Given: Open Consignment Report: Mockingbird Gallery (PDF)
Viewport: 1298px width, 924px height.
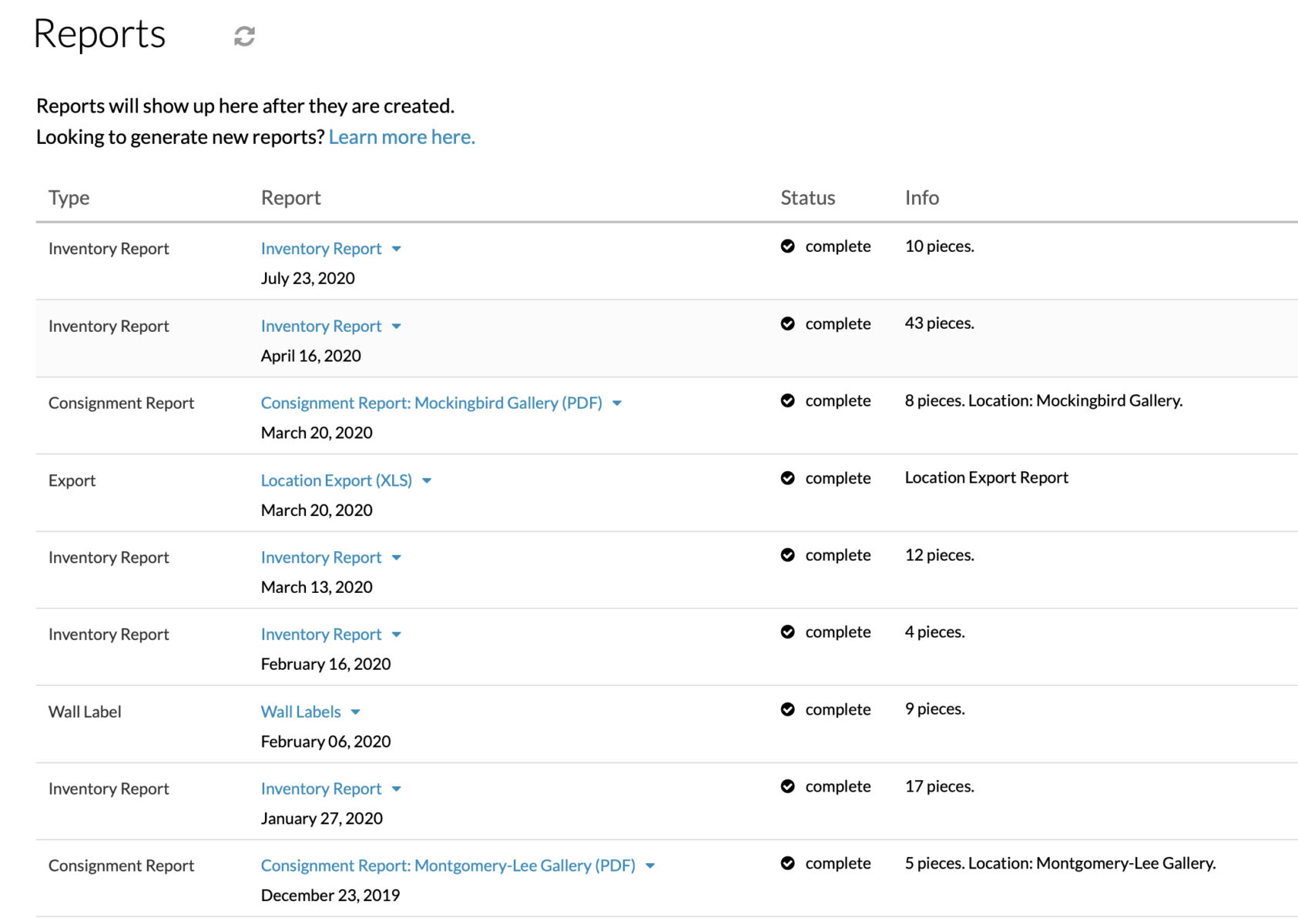Looking at the screenshot, I should click(431, 403).
